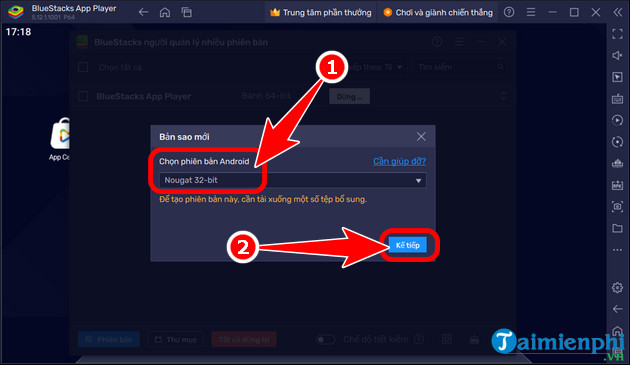Open Chơi và giành chiến thắng
The height and width of the screenshot is (365, 630).
[438, 12]
